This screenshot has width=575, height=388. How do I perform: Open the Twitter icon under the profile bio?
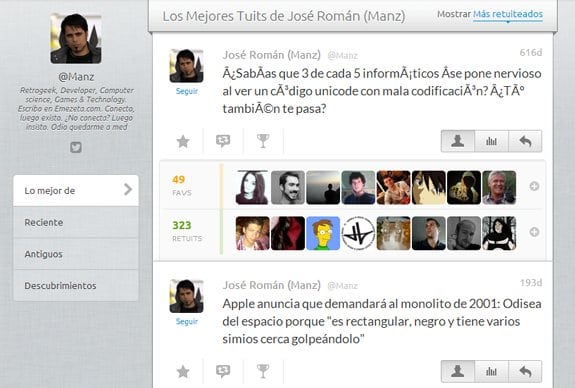pyautogui.click(x=76, y=147)
